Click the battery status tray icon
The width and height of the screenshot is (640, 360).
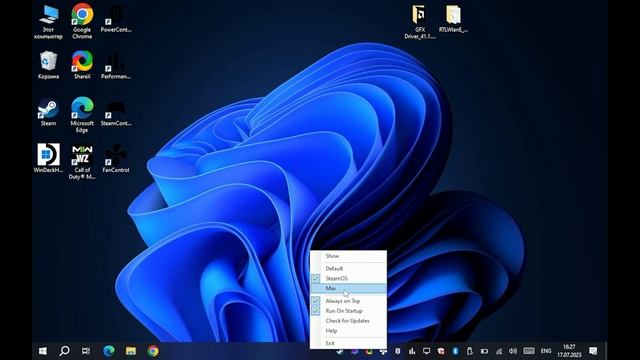484,351
